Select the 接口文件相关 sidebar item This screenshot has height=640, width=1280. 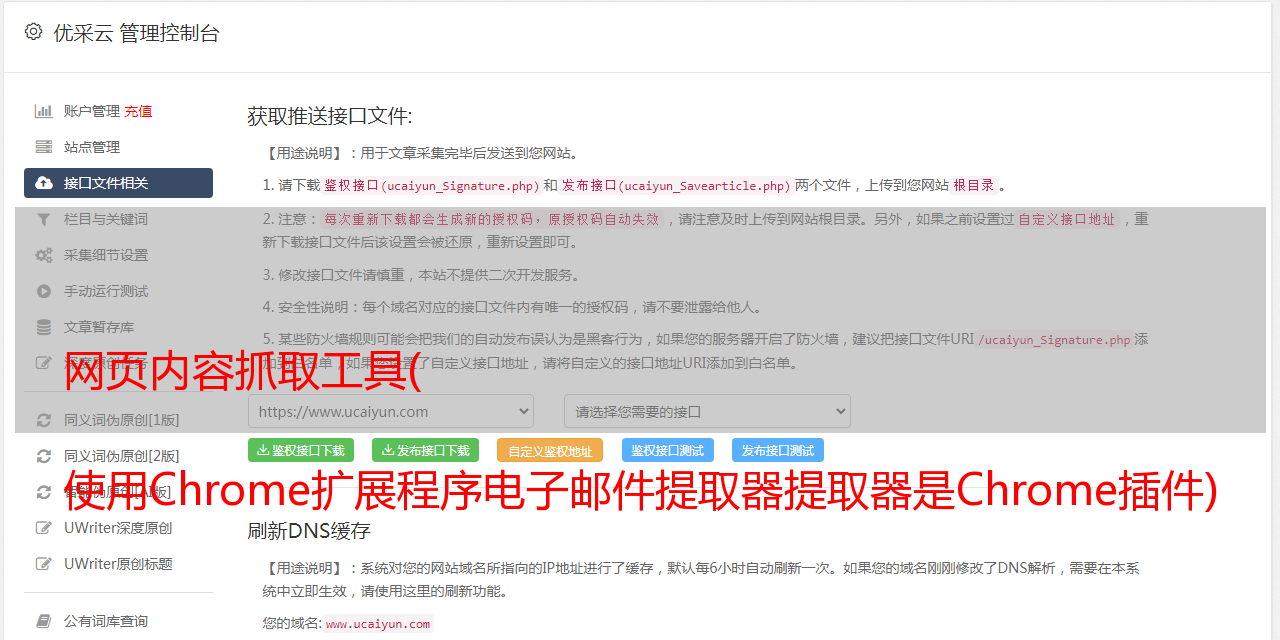pyautogui.click(x=118, y=183)
